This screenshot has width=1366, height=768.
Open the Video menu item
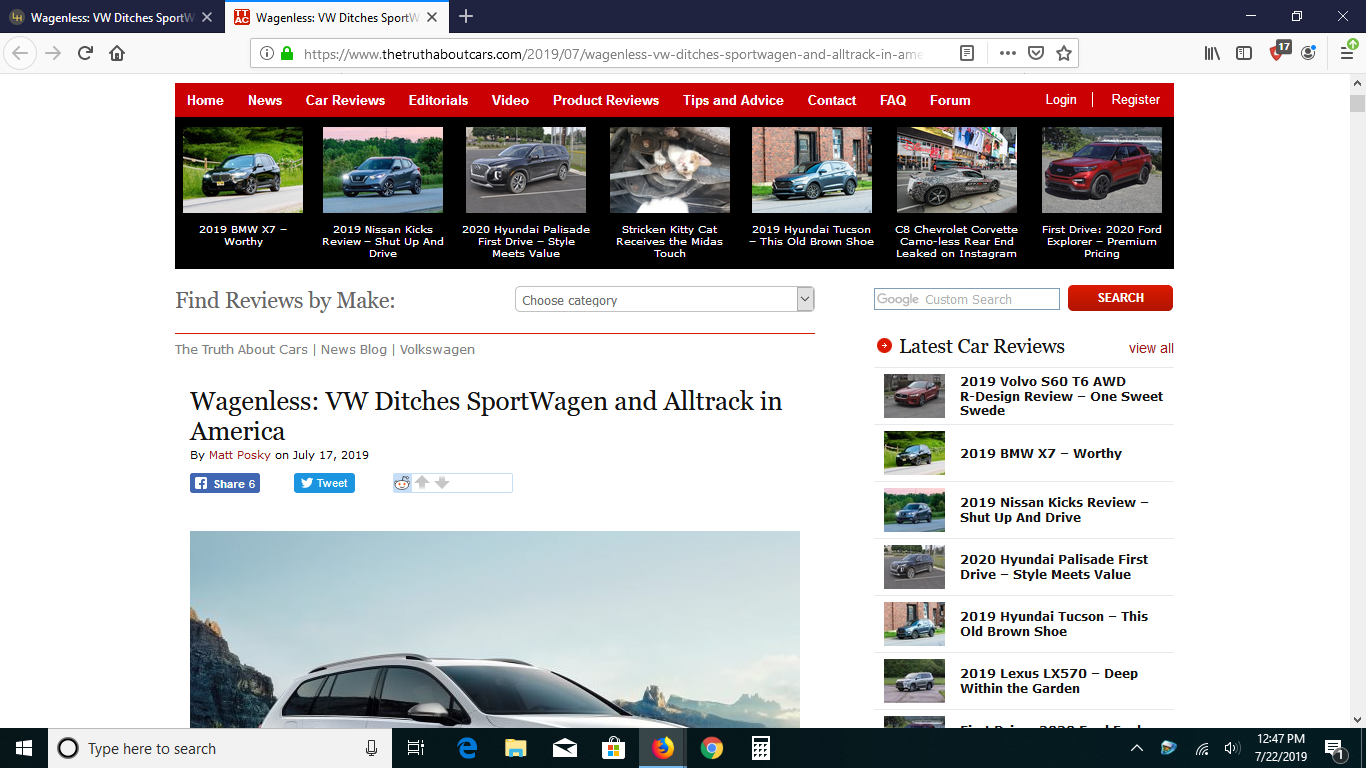coord(510,100)
